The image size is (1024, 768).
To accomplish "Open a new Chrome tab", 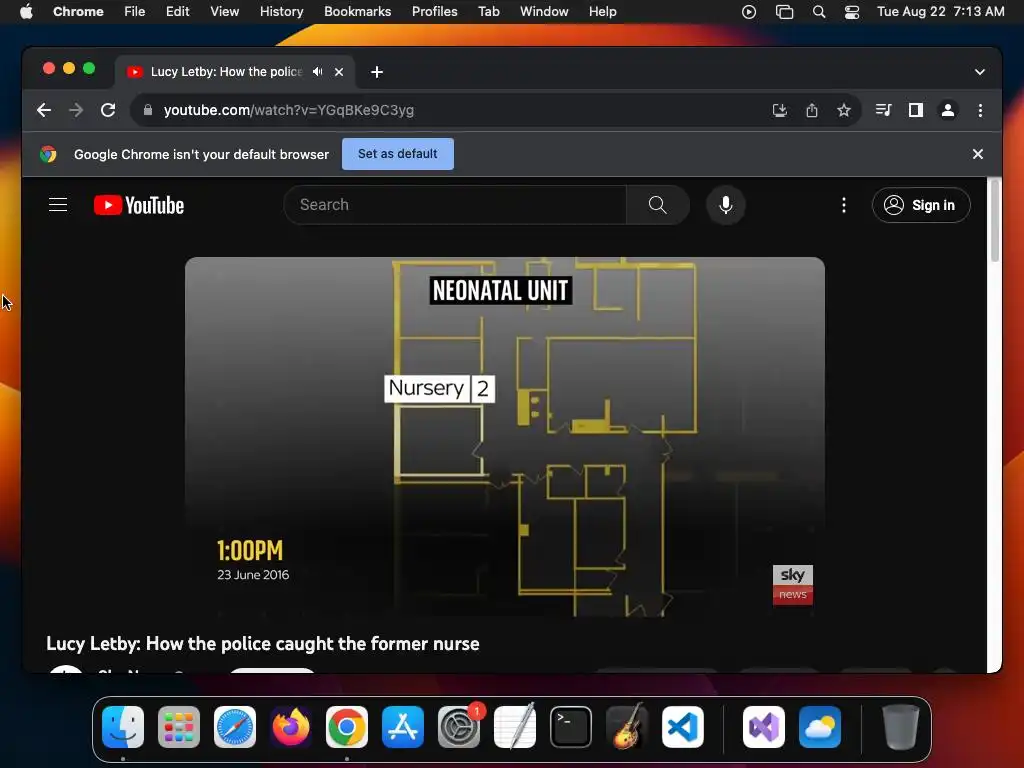I will pos(377,72).
